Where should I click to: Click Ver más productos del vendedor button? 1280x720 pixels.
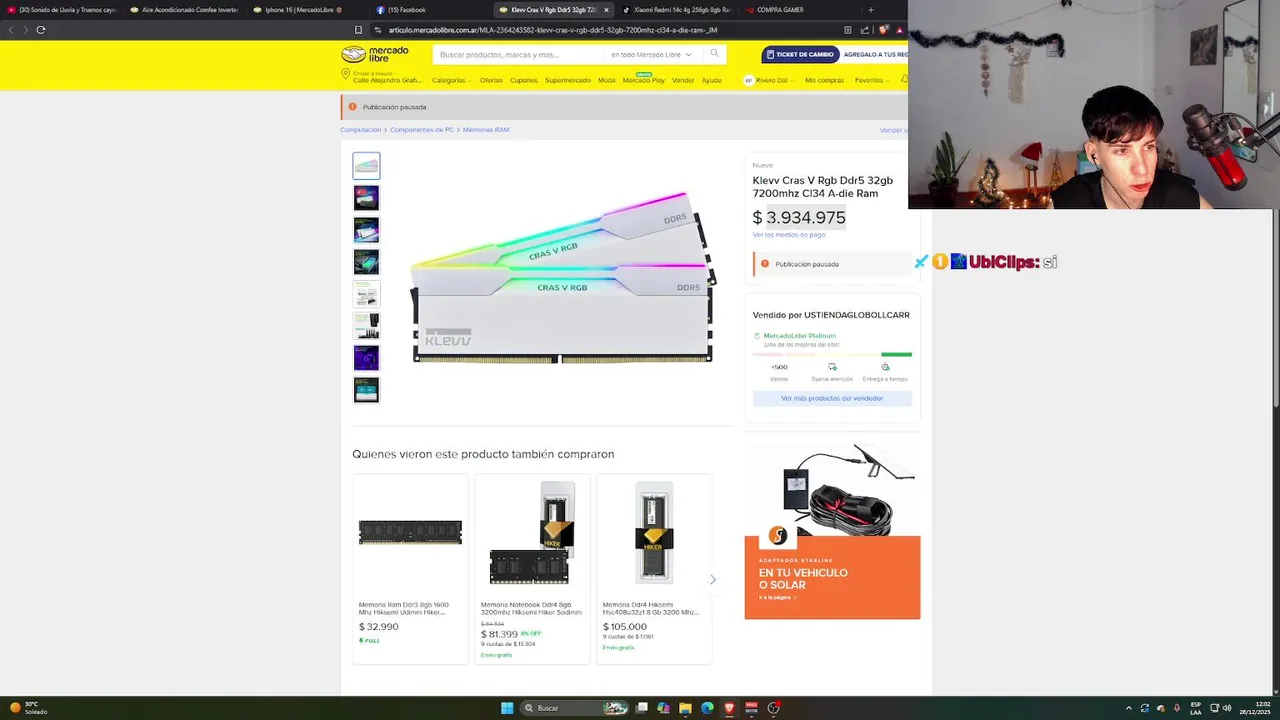832,398
